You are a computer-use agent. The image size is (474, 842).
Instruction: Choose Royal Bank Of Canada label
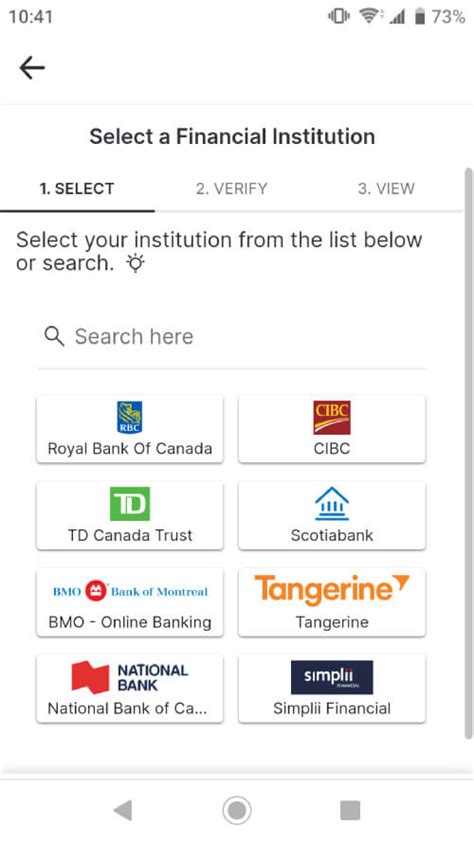(129, 448)
